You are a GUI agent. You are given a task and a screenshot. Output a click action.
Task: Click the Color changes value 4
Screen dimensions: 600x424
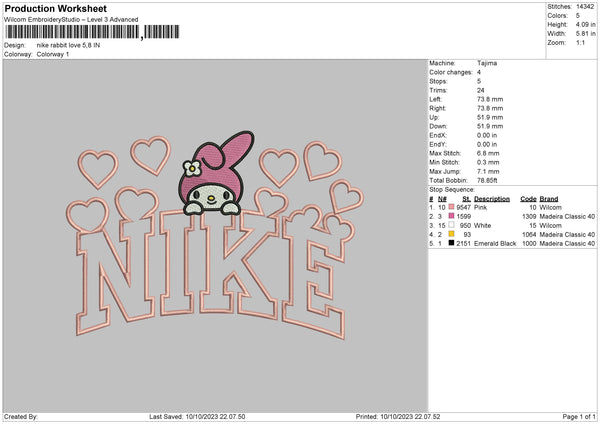[479, 72]
